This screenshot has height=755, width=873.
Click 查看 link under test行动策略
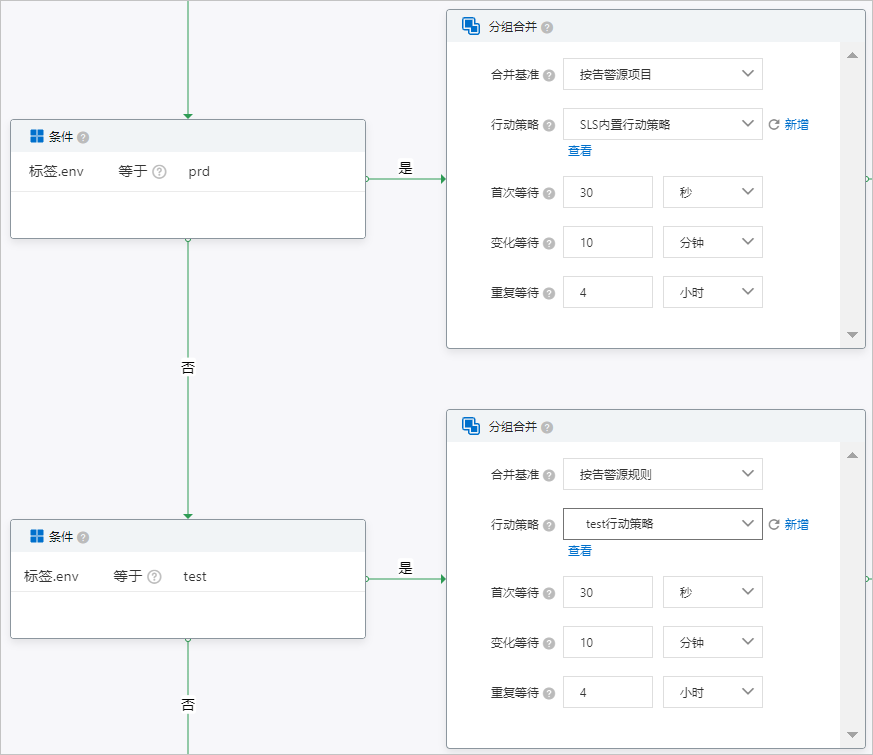580,550
